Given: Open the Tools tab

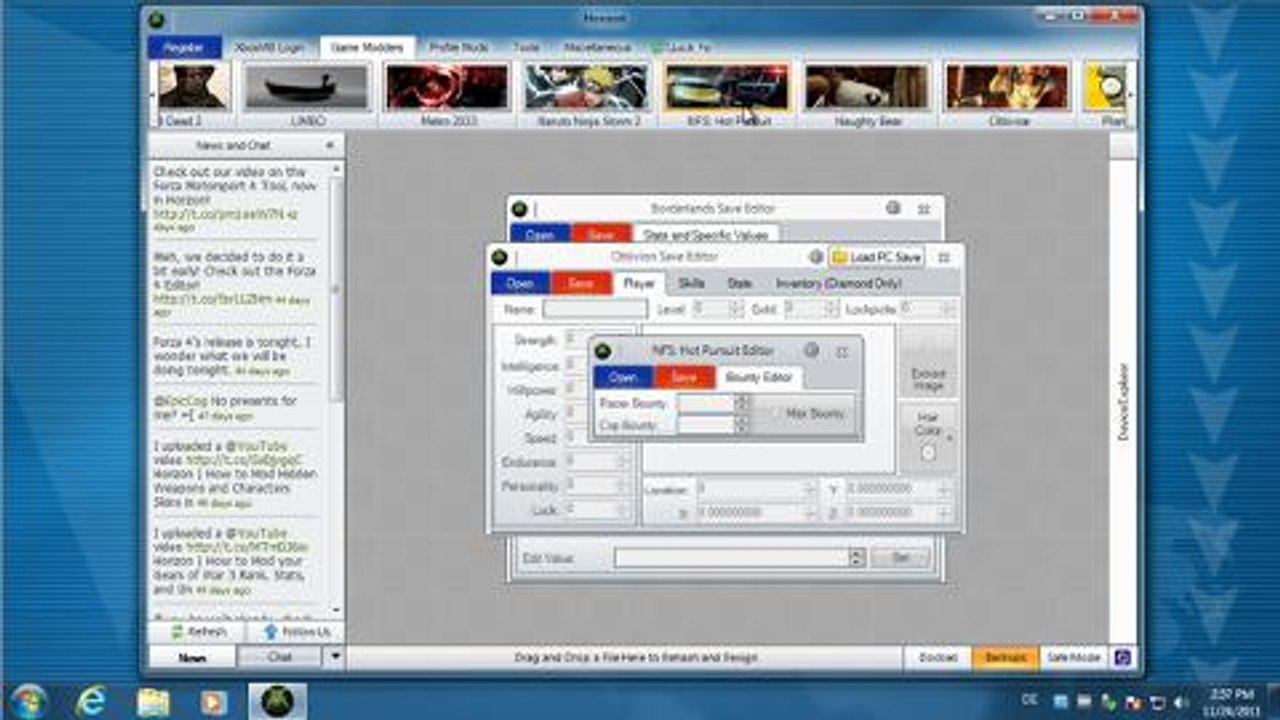Looking at the screenshot, I should (x=526, y=47).
